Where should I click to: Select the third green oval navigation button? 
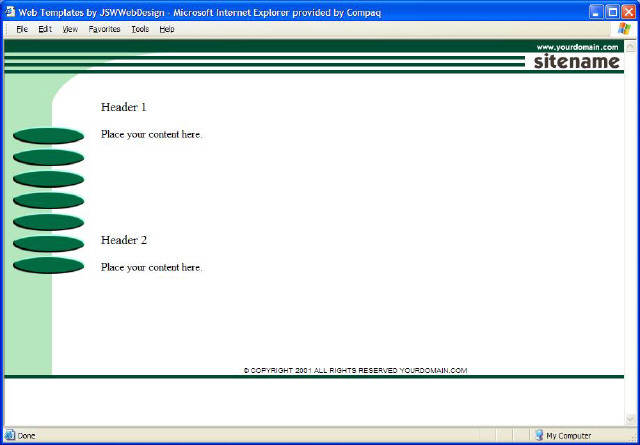pos(48,179)
